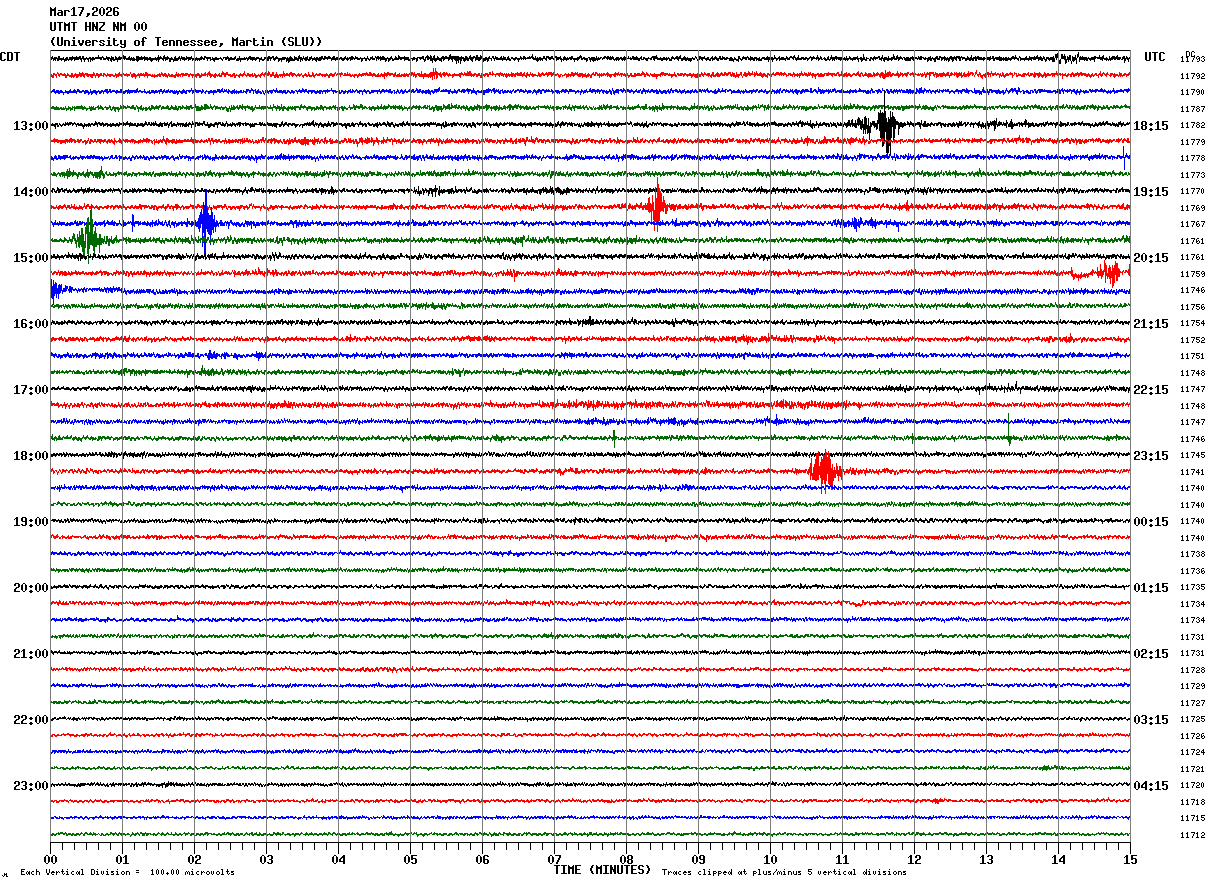Click the DC value '11793'
The width and height of the screenshot is (1210, 886).
click(x=1192, y=60)
